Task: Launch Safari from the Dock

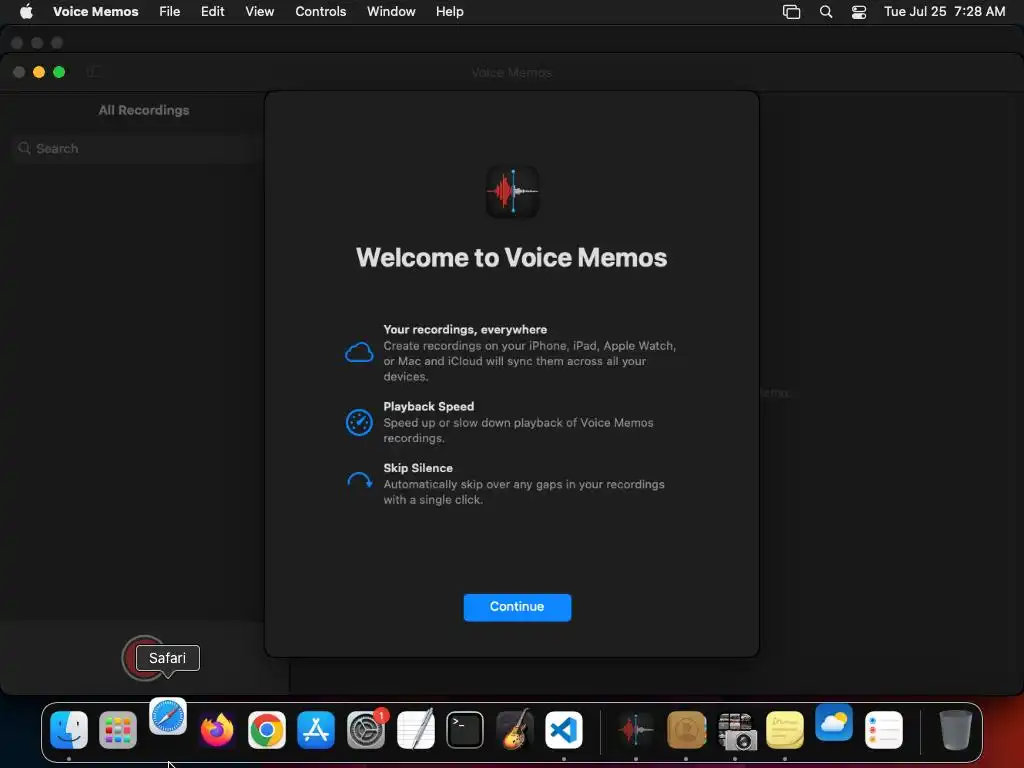Action: [168, 718]
